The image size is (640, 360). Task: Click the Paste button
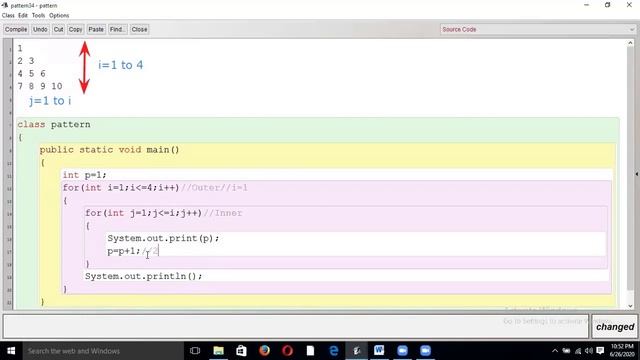(x=96, y=29)
